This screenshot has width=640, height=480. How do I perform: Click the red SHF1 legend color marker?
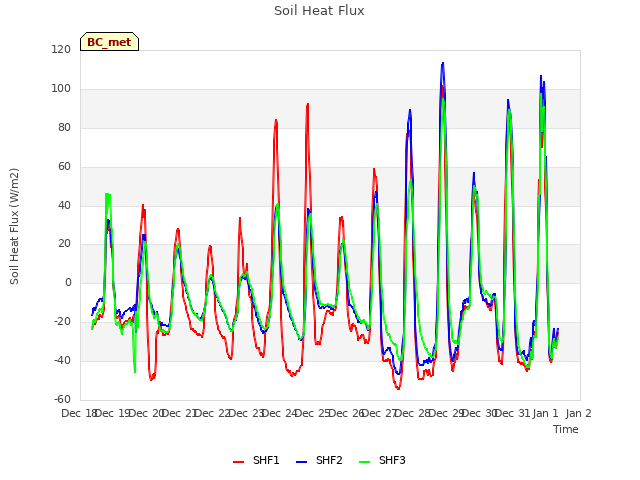click(x=238, y=462)
